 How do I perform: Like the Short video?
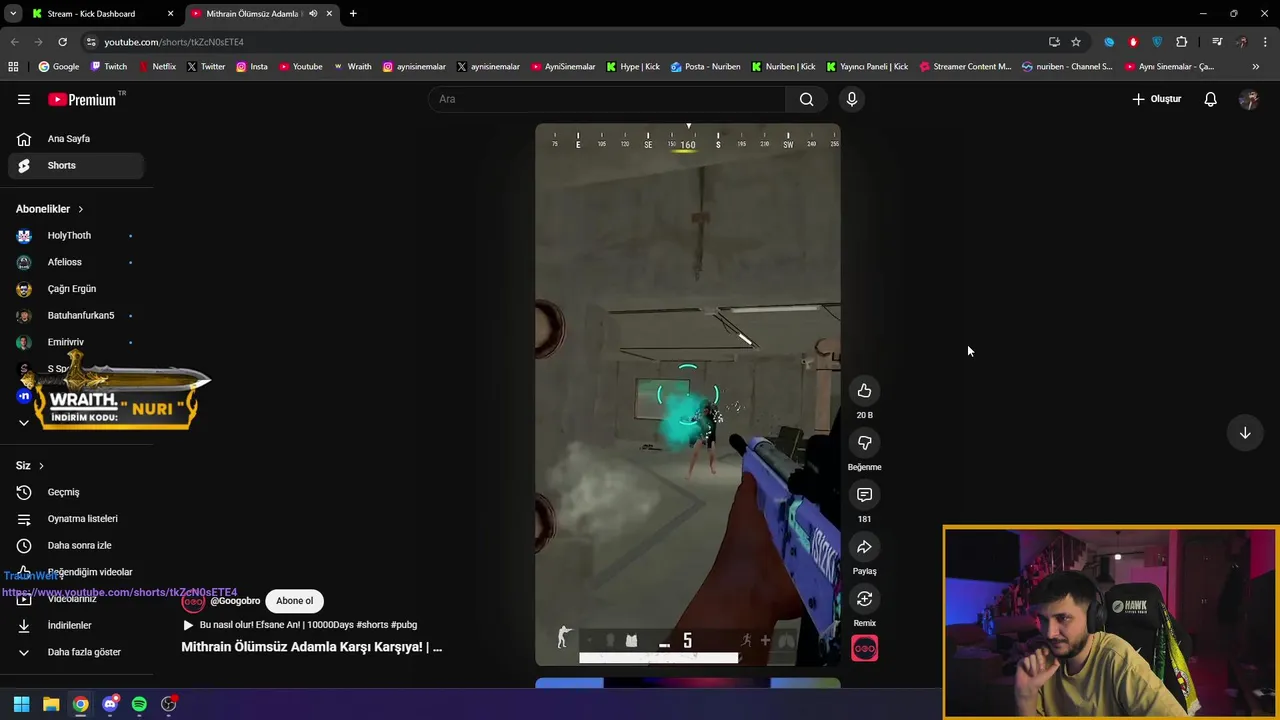(864, 391)
